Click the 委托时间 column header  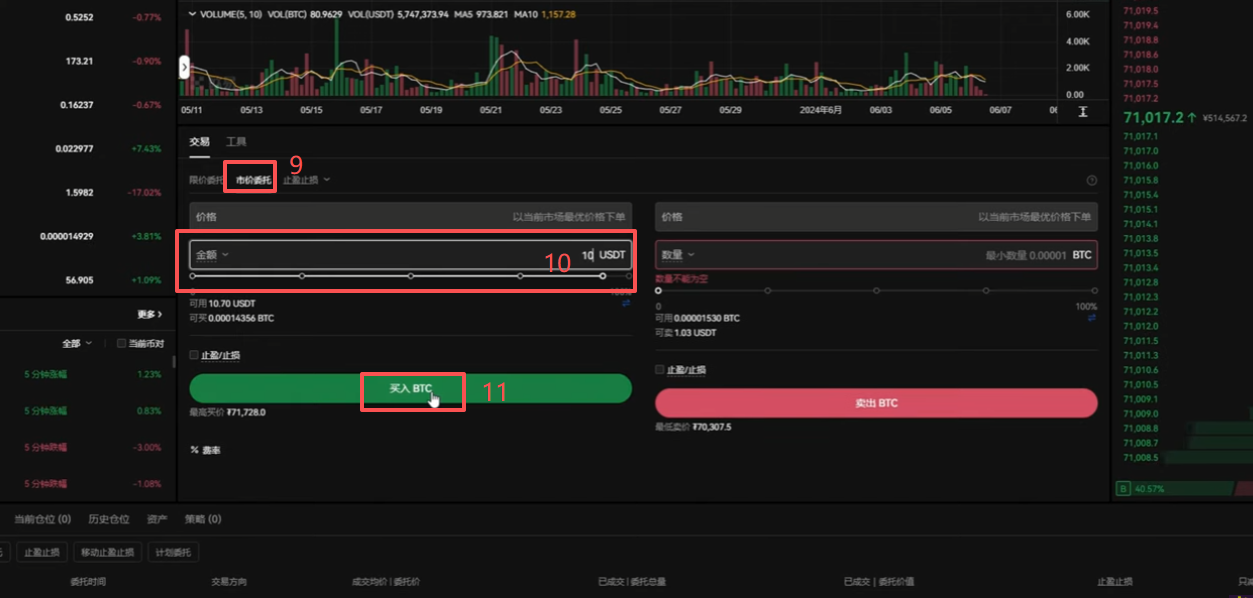pos(88,581)
